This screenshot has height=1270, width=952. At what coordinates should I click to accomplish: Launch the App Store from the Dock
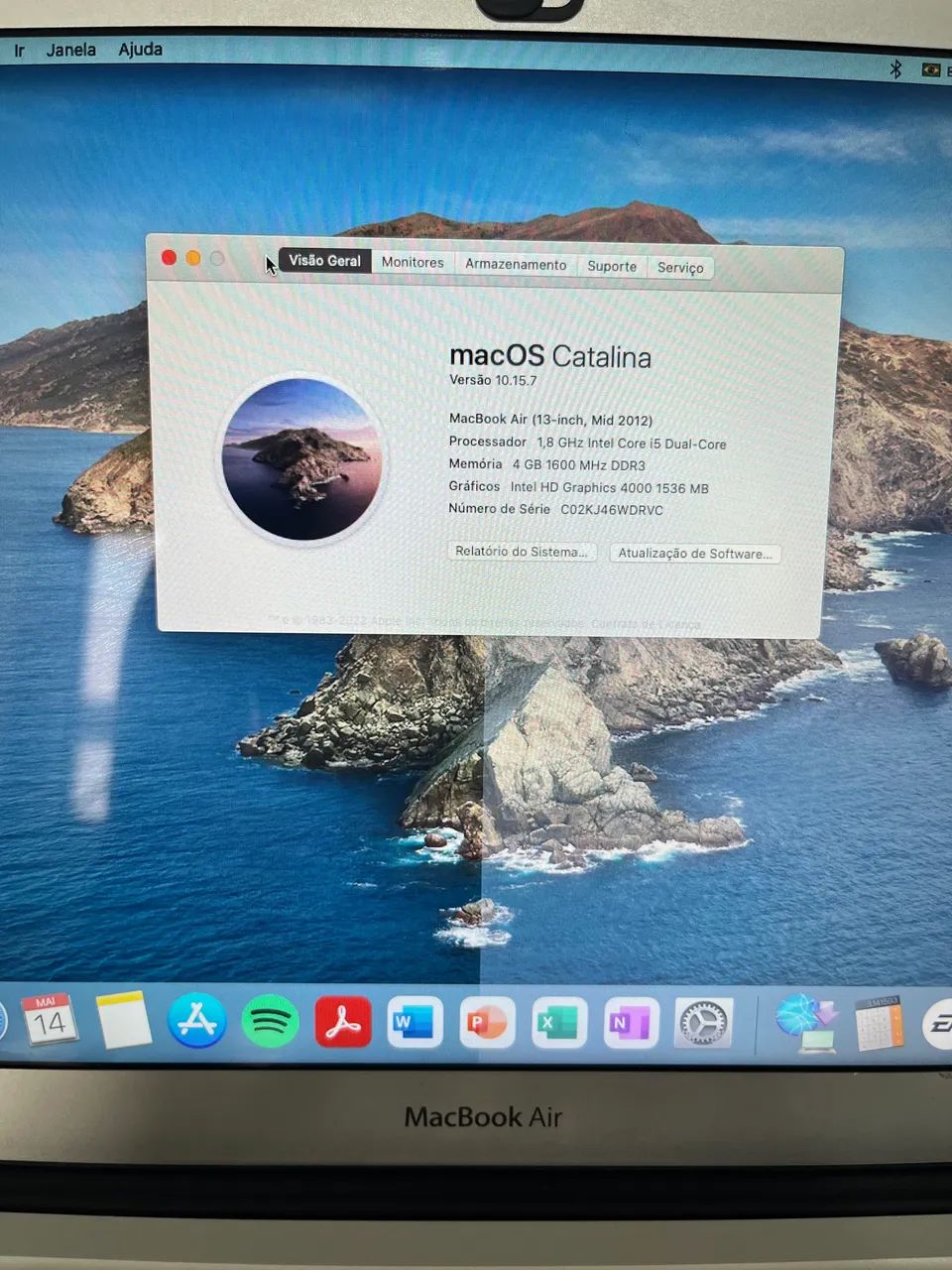coord(196,1021)
